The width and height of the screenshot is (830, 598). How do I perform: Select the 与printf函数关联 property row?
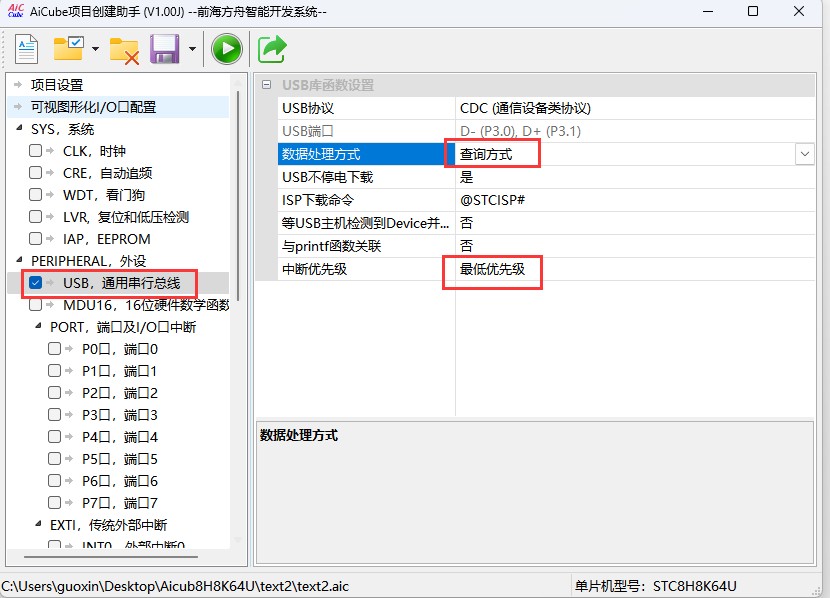point(546,246)
